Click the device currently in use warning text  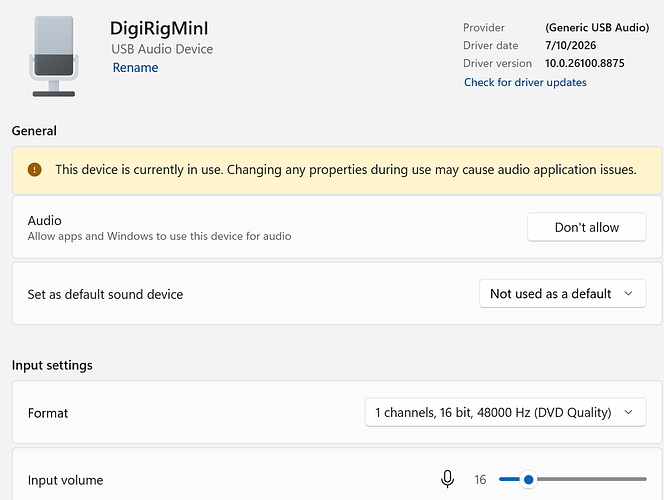coord(346,170)
